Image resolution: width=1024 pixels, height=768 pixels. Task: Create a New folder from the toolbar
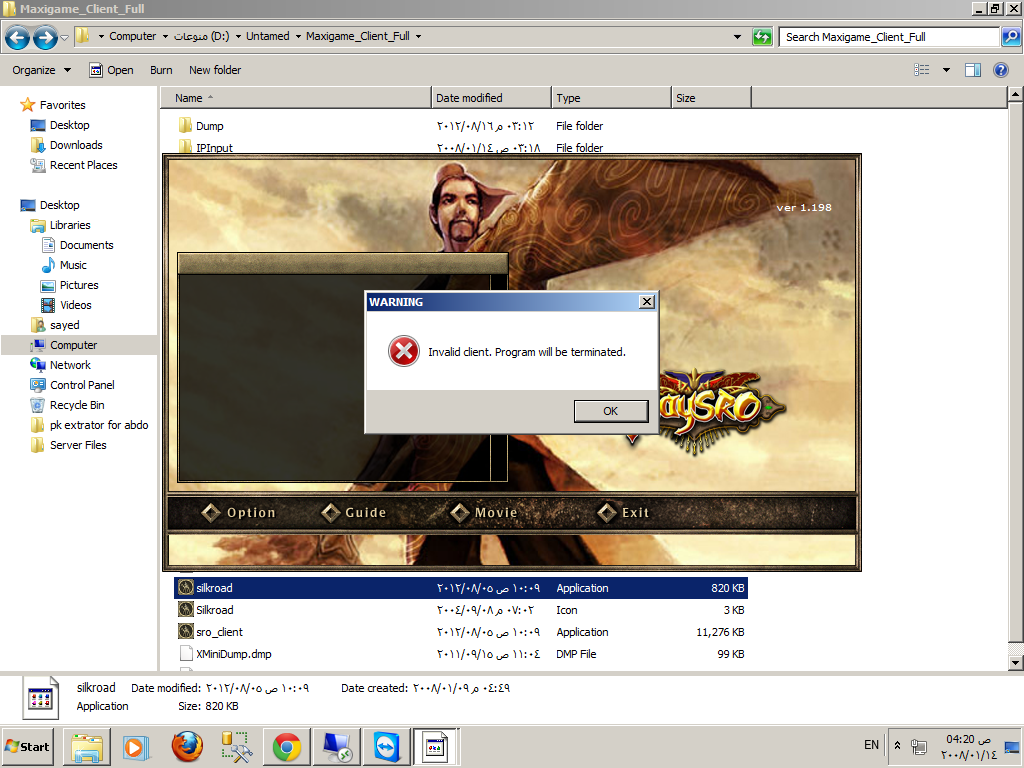coord(215,70)
